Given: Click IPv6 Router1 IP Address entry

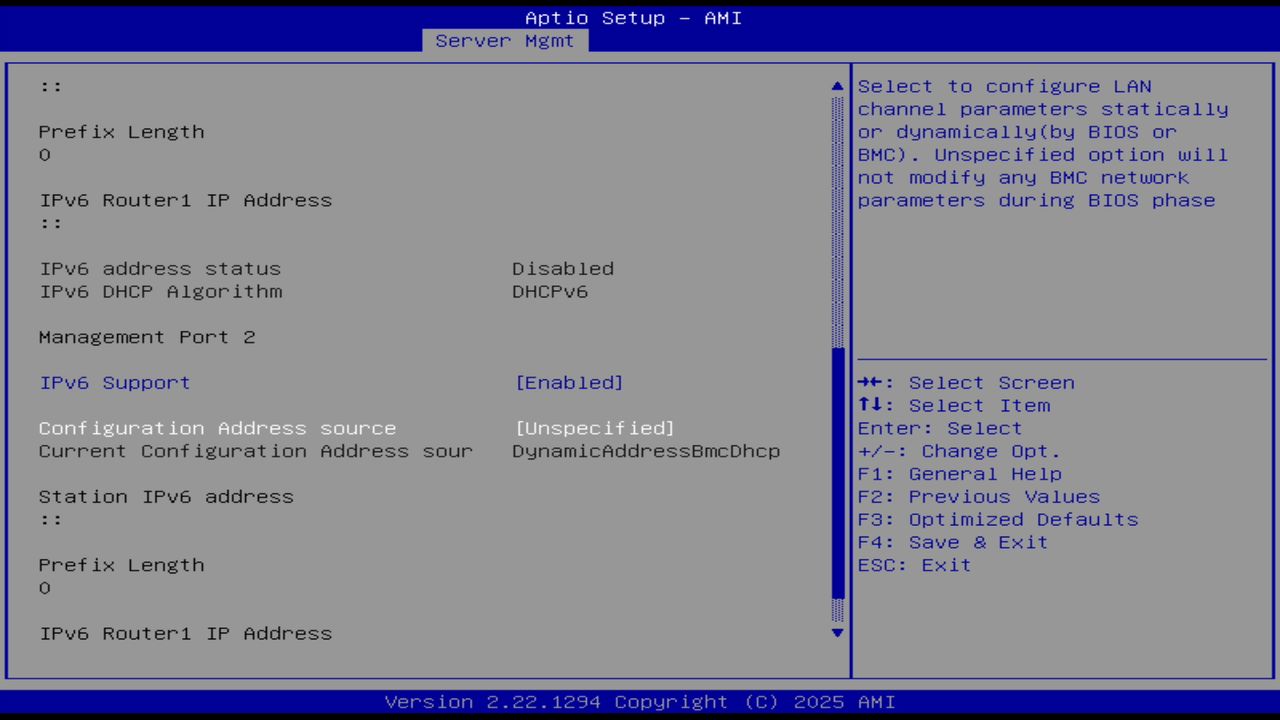Looking at the screenshot, I should pos(185,633).
